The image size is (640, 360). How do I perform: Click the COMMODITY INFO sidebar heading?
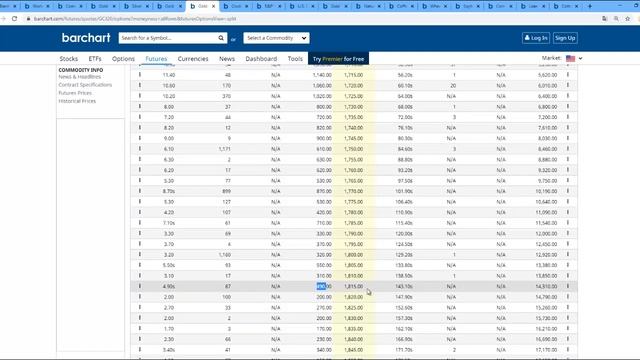pyautogui.click(x=81, y=70)
